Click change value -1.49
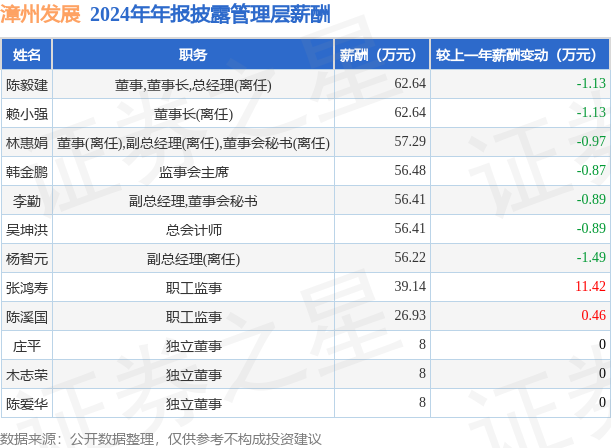 tap(591, 258)
